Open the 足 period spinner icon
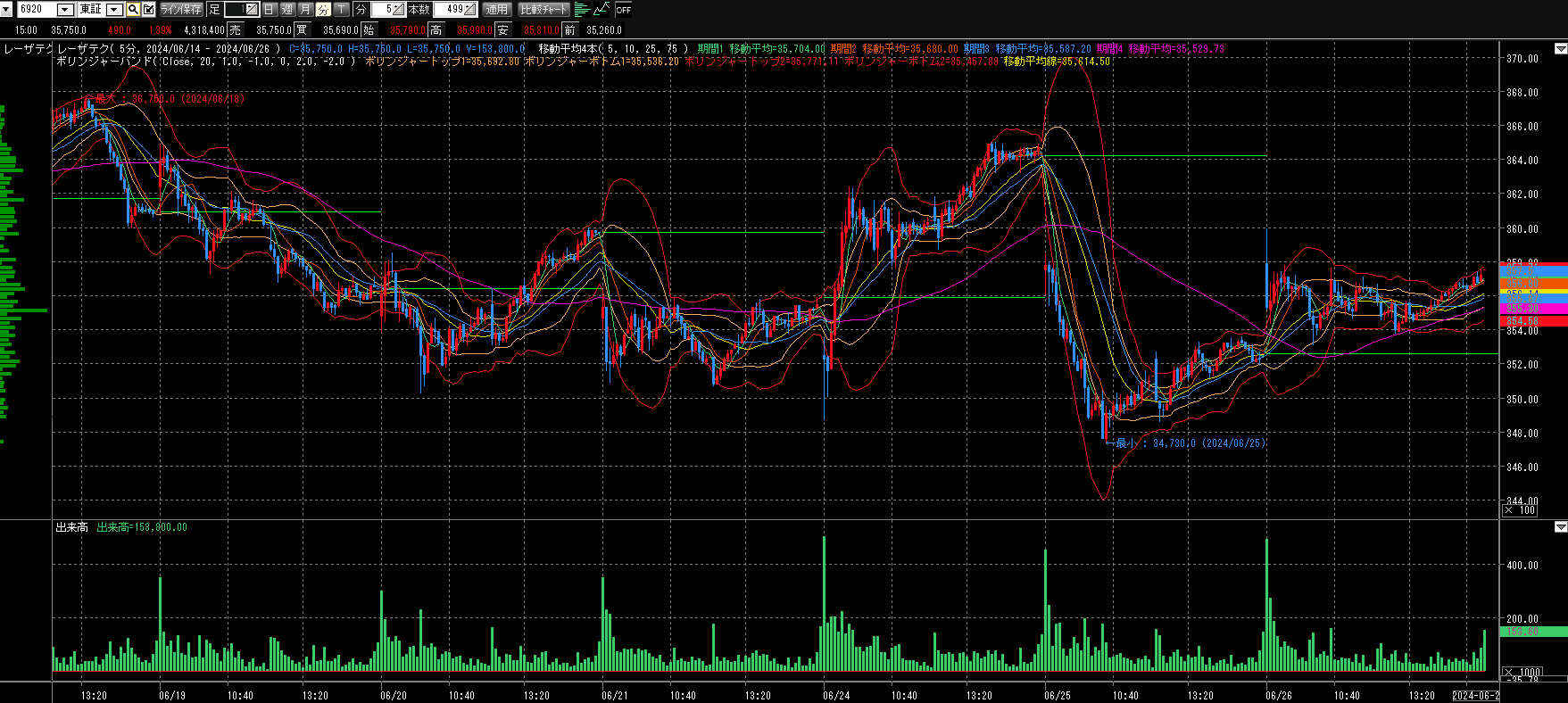1568x703 pixels. pos(252,10)
